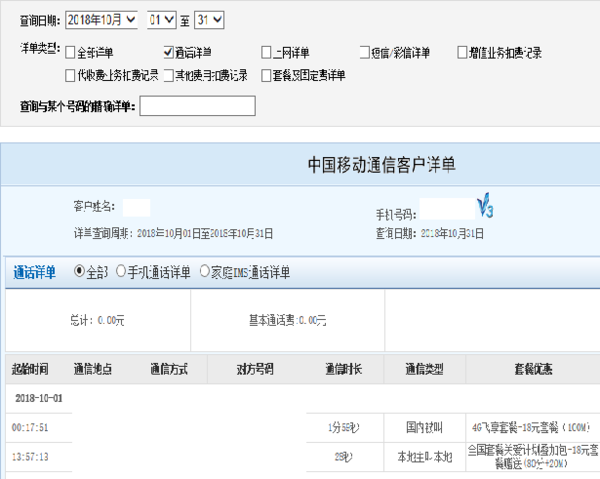Click the V3 logo beside the phone number
The width and height of the screenshot is (600, 479).
(485, 205)
